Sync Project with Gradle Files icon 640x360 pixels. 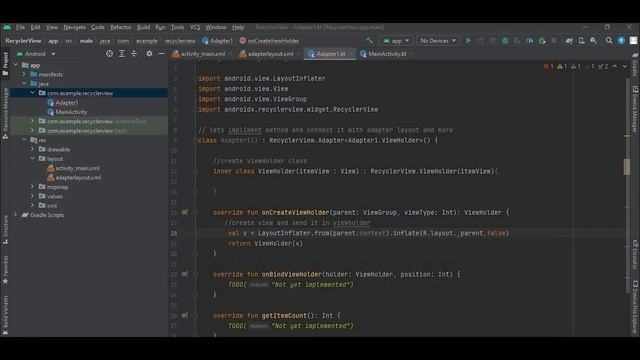569,41
